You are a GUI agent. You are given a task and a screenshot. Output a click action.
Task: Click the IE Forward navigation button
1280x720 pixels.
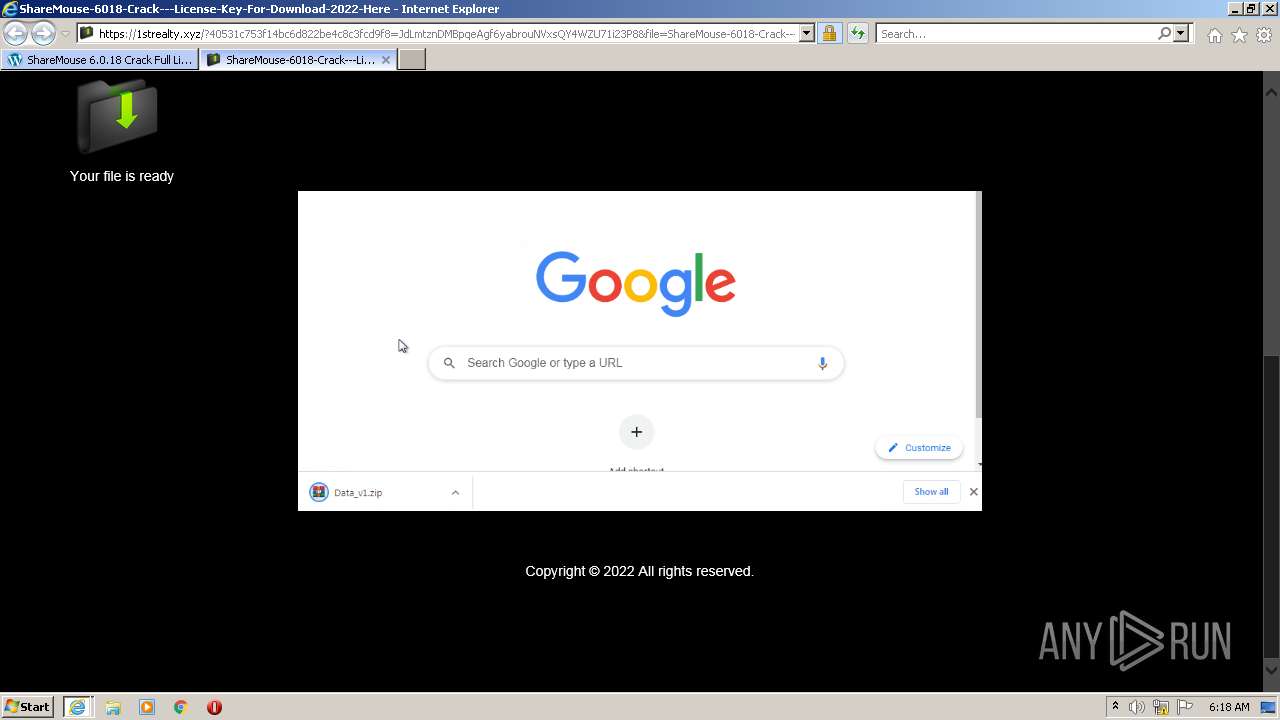click(x=43, y=33)
